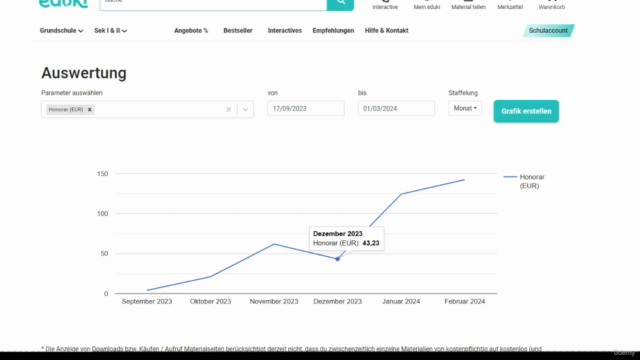640x360 pixels.
Task: Click the eduki logo
Action: coord(63,4)
